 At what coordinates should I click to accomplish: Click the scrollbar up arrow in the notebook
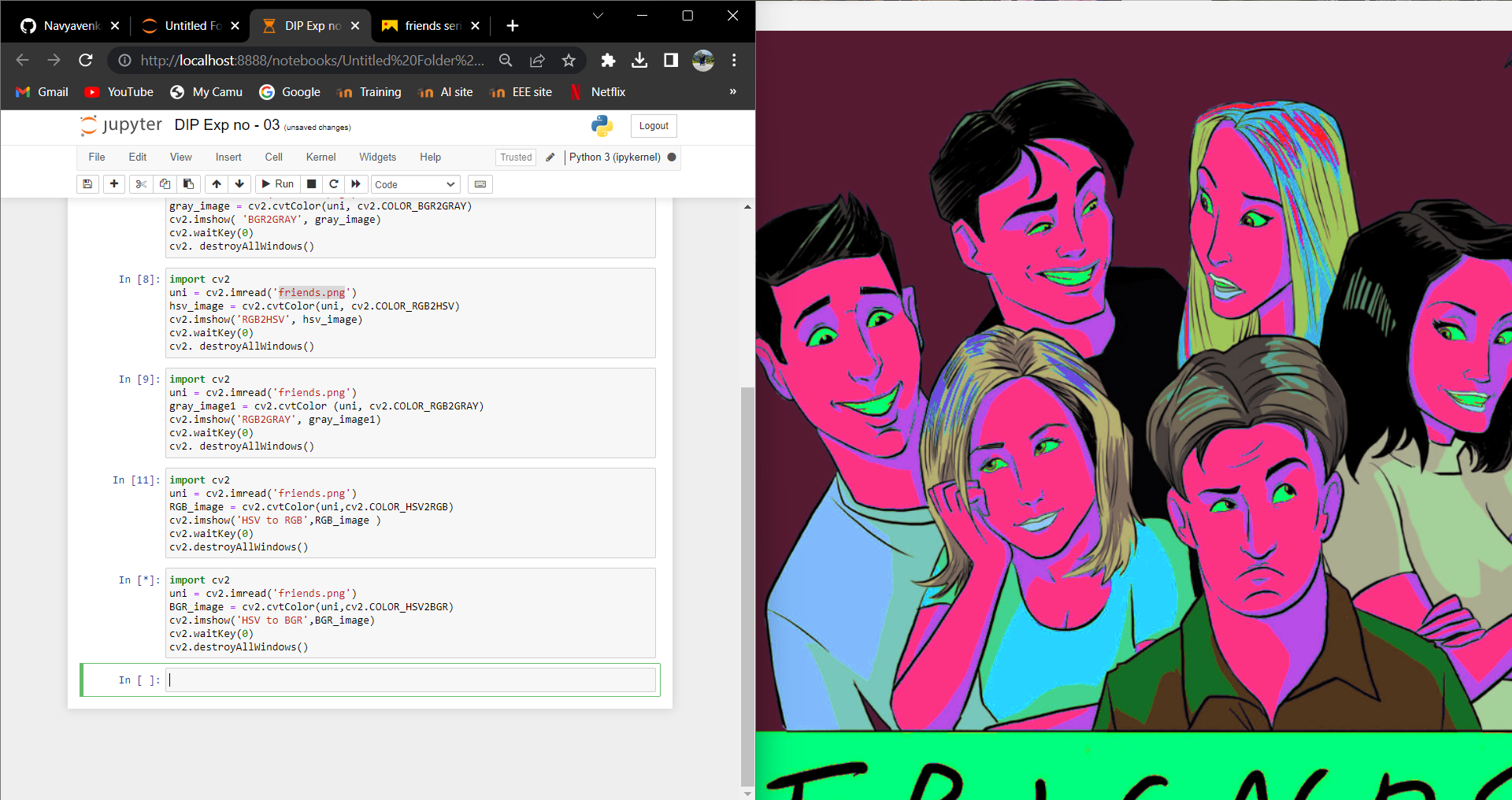click(747, 206)
